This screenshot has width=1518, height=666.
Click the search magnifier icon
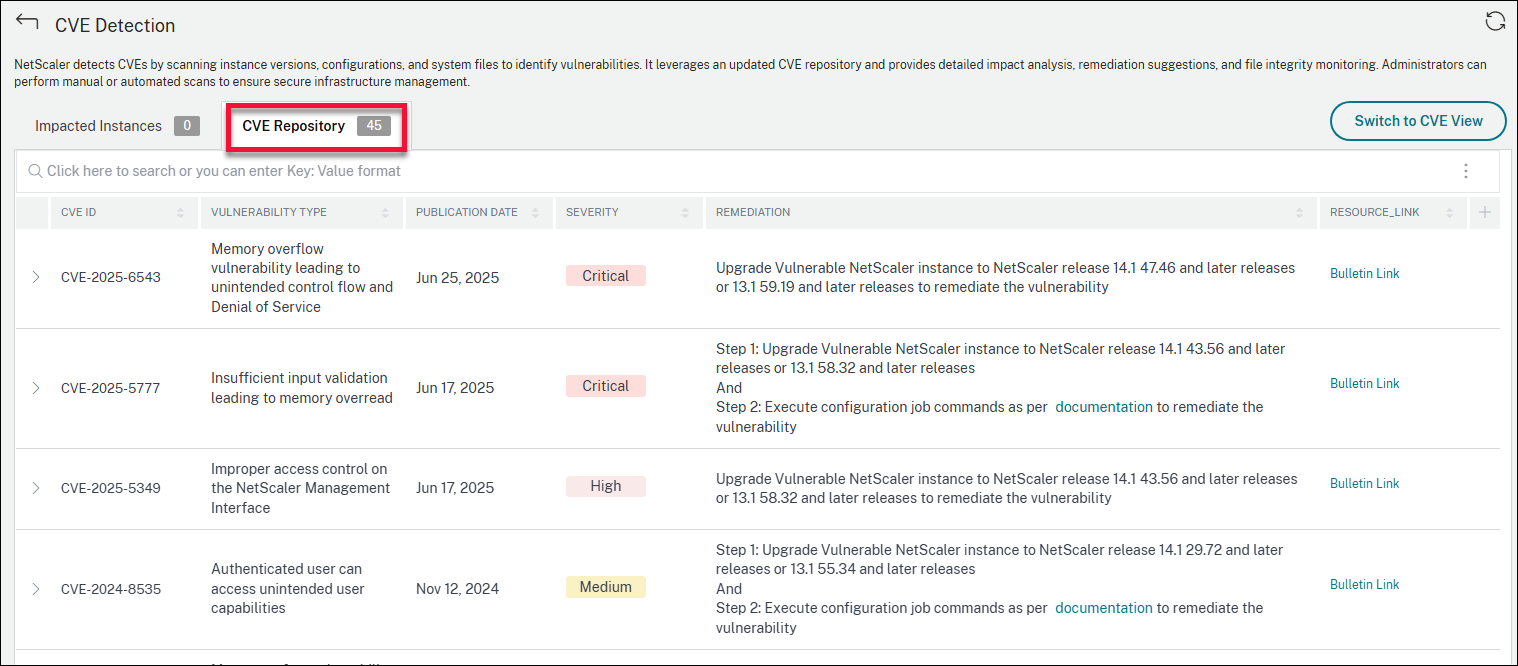[x=35, y=171]
